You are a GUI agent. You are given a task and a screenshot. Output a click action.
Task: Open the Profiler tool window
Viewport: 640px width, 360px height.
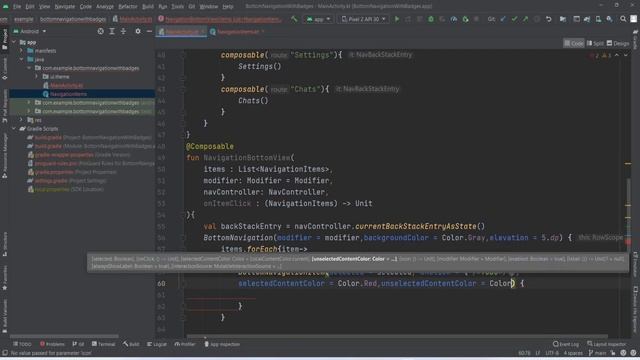coord(185,344)
